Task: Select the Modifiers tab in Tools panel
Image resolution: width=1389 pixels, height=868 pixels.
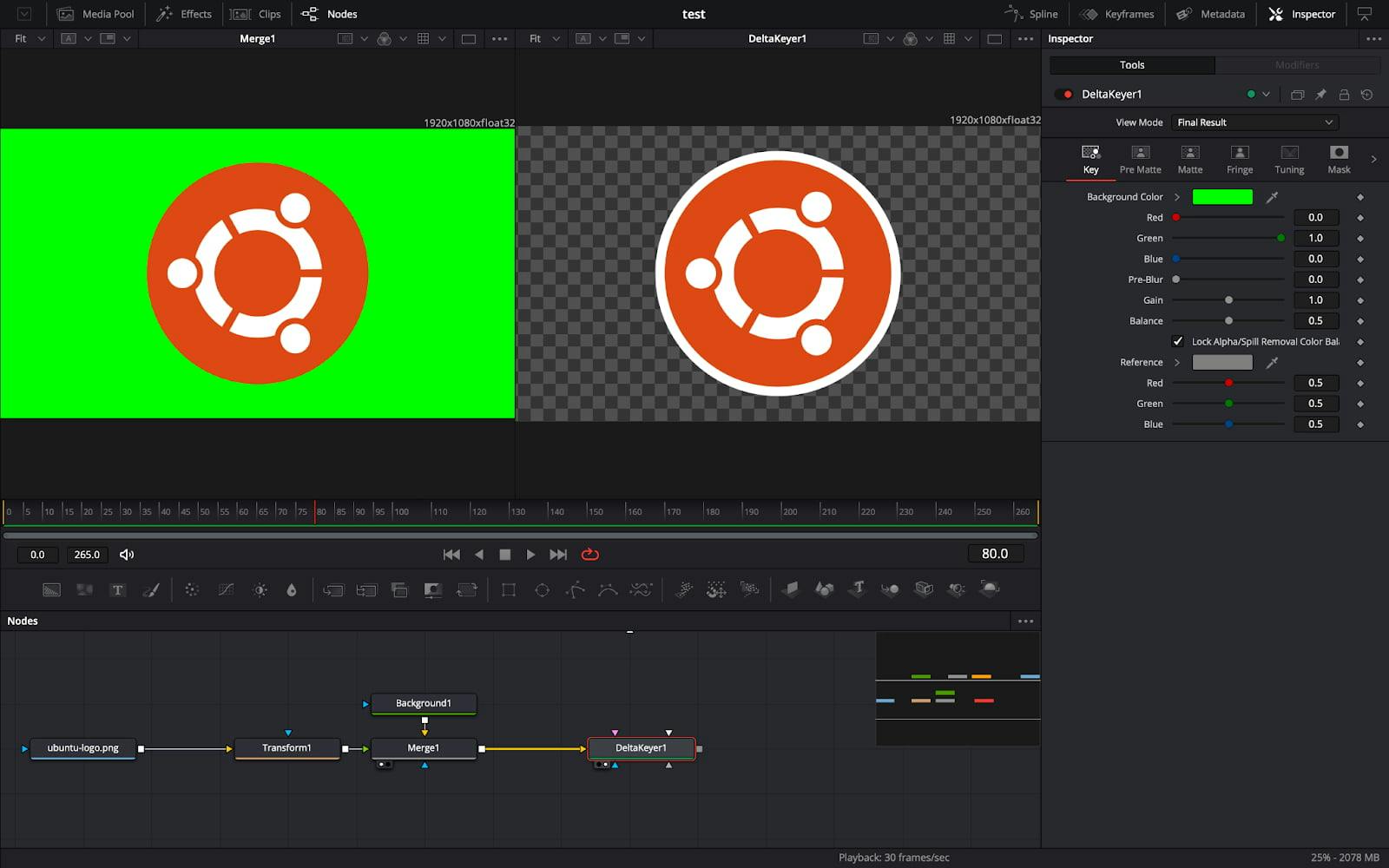Action: pos(1297,64)
